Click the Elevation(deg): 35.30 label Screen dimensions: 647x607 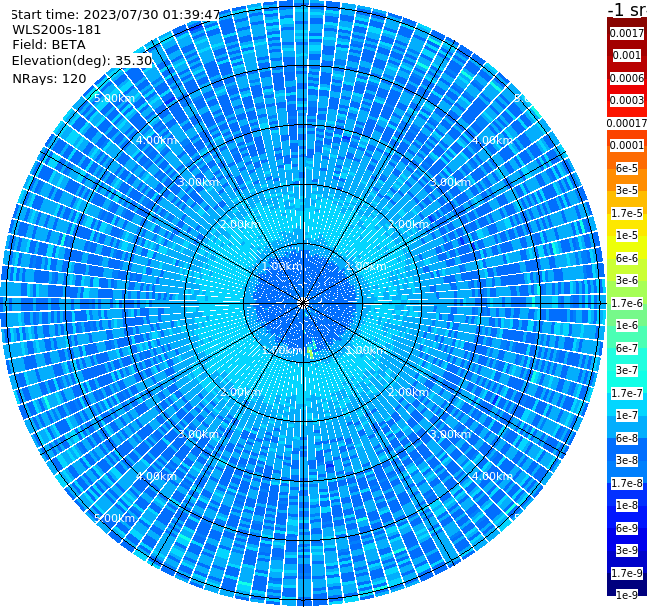[82, 61]
